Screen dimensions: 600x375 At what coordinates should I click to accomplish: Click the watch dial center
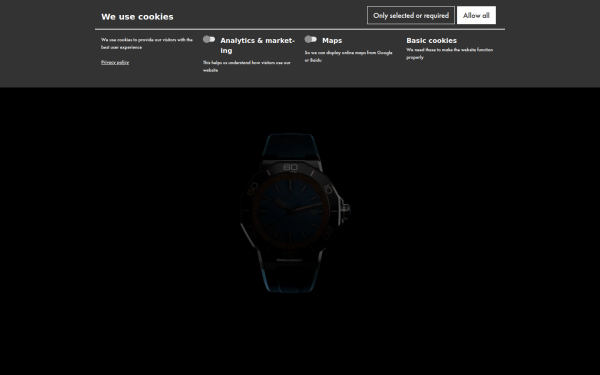[x=290, y=211]
